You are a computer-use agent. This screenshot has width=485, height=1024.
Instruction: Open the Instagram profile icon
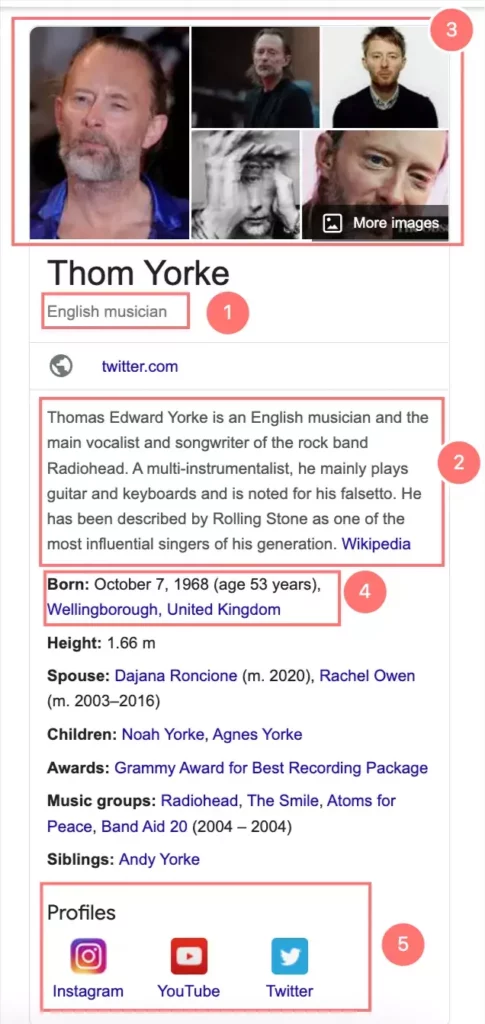(x=88, y=956)
